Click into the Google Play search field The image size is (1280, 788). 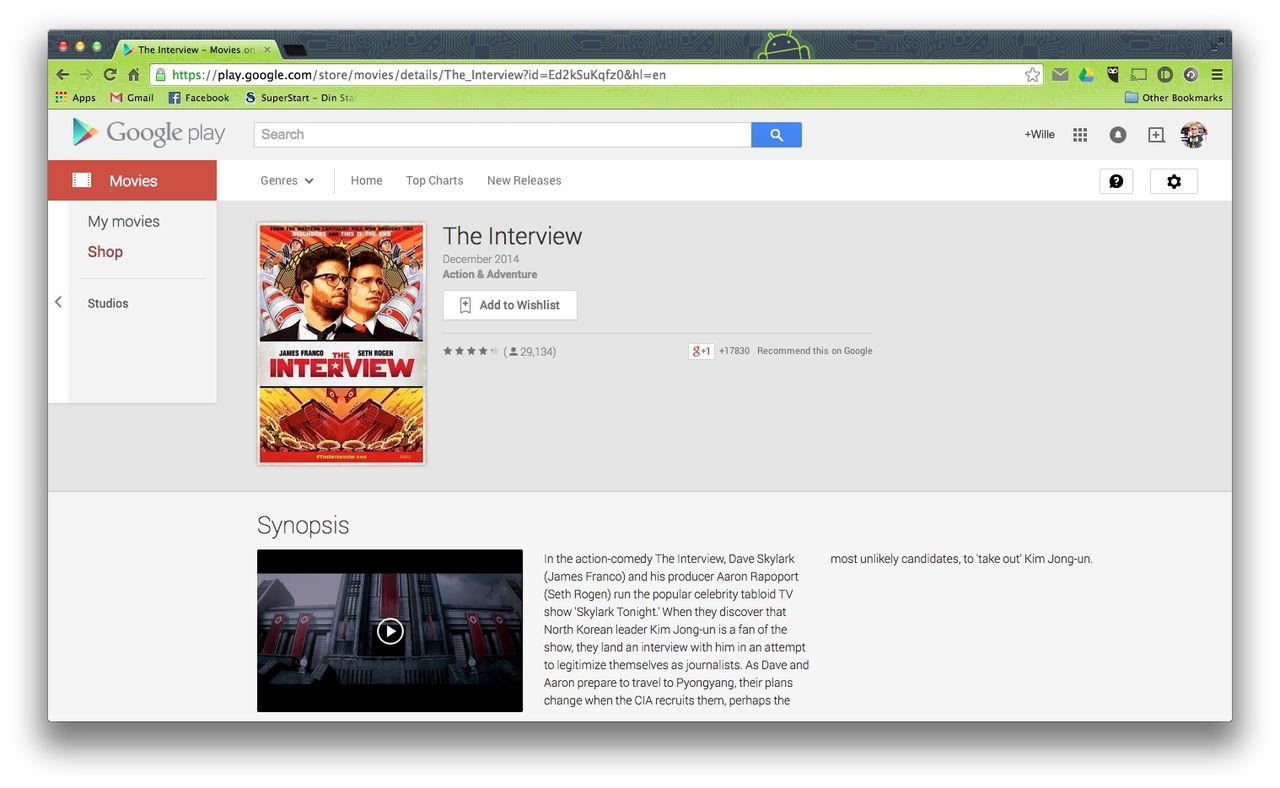point(502,134)
